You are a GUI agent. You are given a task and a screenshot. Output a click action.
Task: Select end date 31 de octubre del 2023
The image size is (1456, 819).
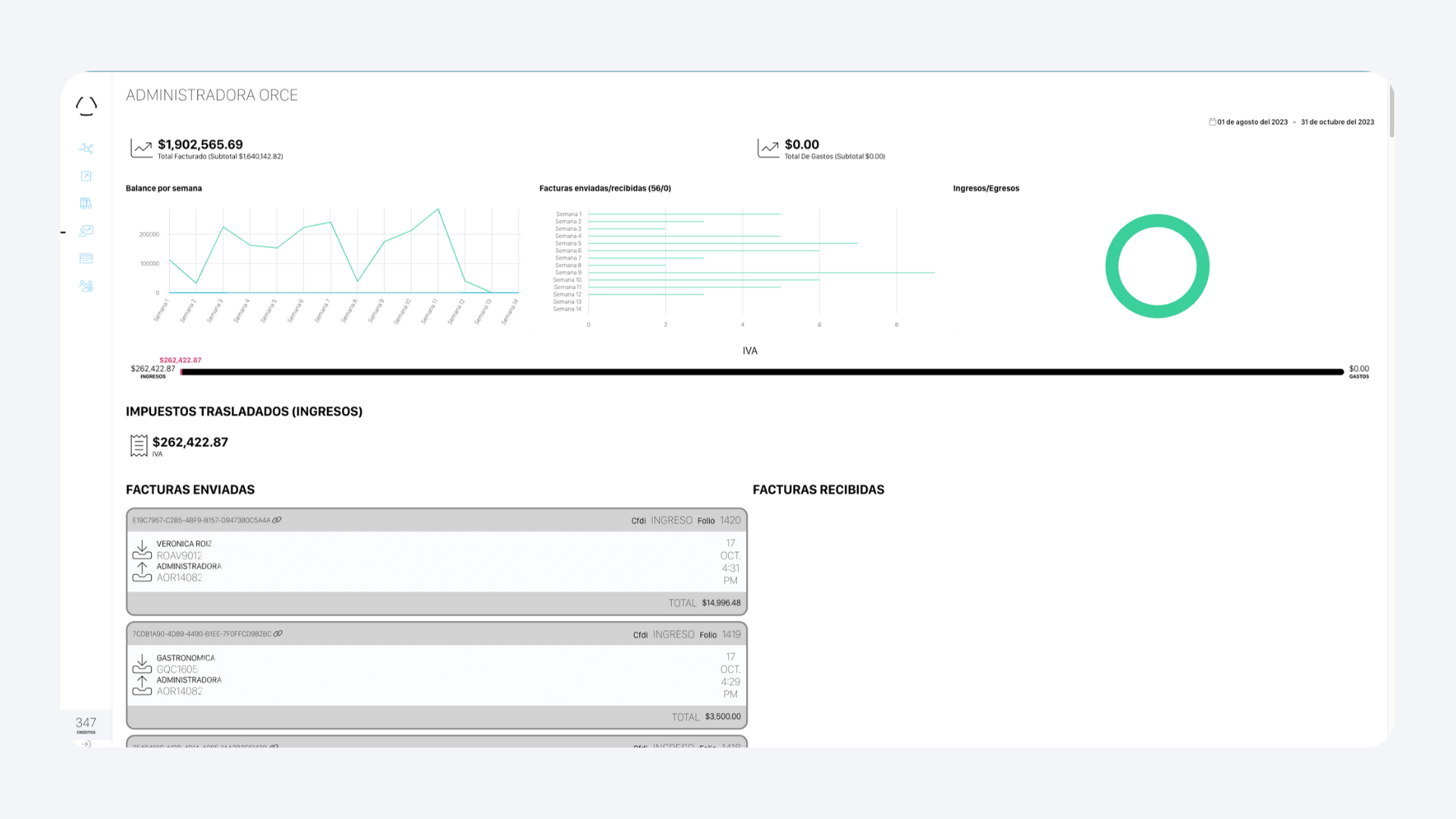(x=1338, y=122)
